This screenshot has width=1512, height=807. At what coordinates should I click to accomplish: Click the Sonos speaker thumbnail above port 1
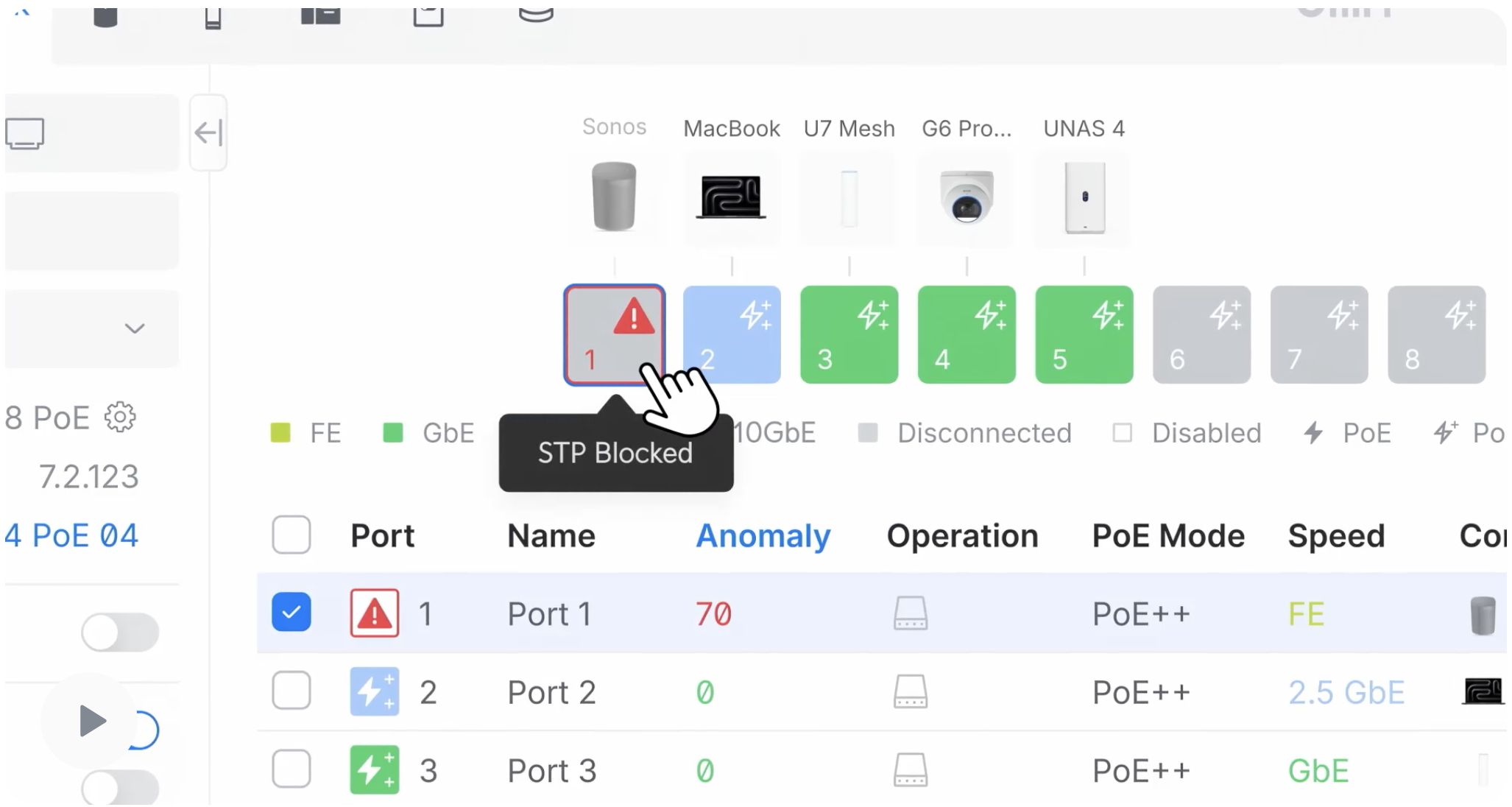click(614, 199)
